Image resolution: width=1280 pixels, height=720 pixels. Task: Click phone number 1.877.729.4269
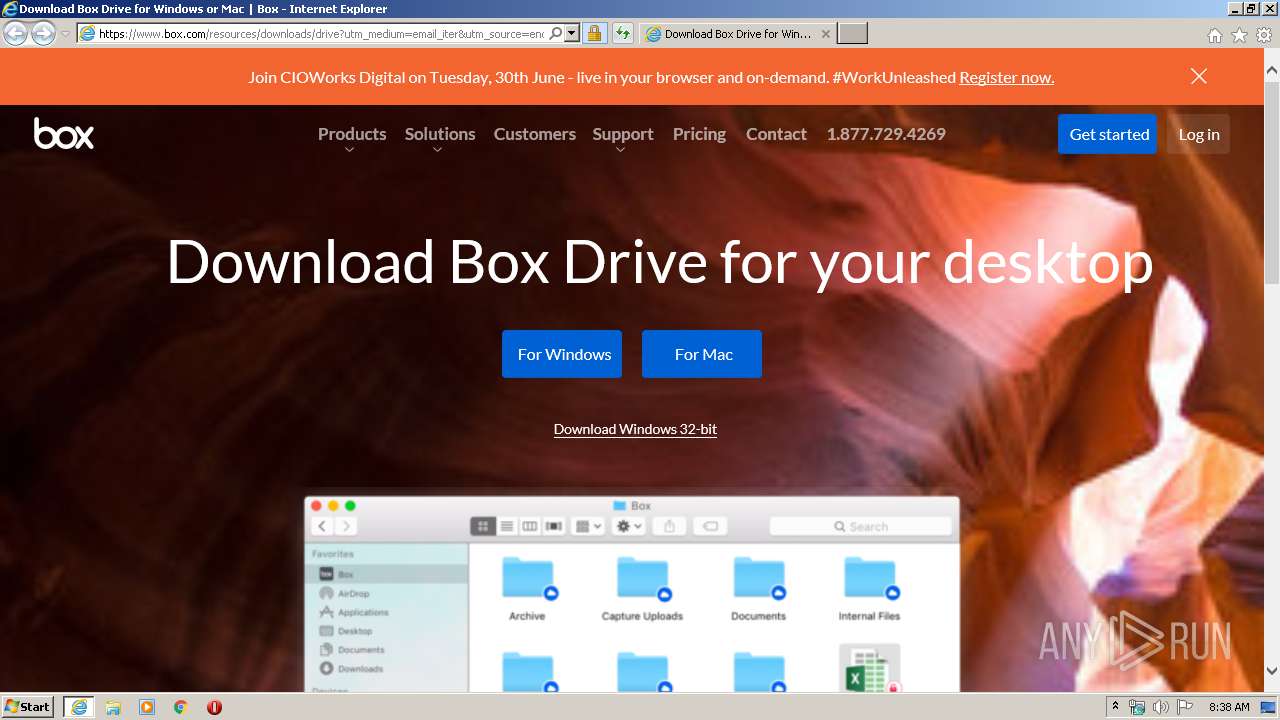[x=886, y=134]
